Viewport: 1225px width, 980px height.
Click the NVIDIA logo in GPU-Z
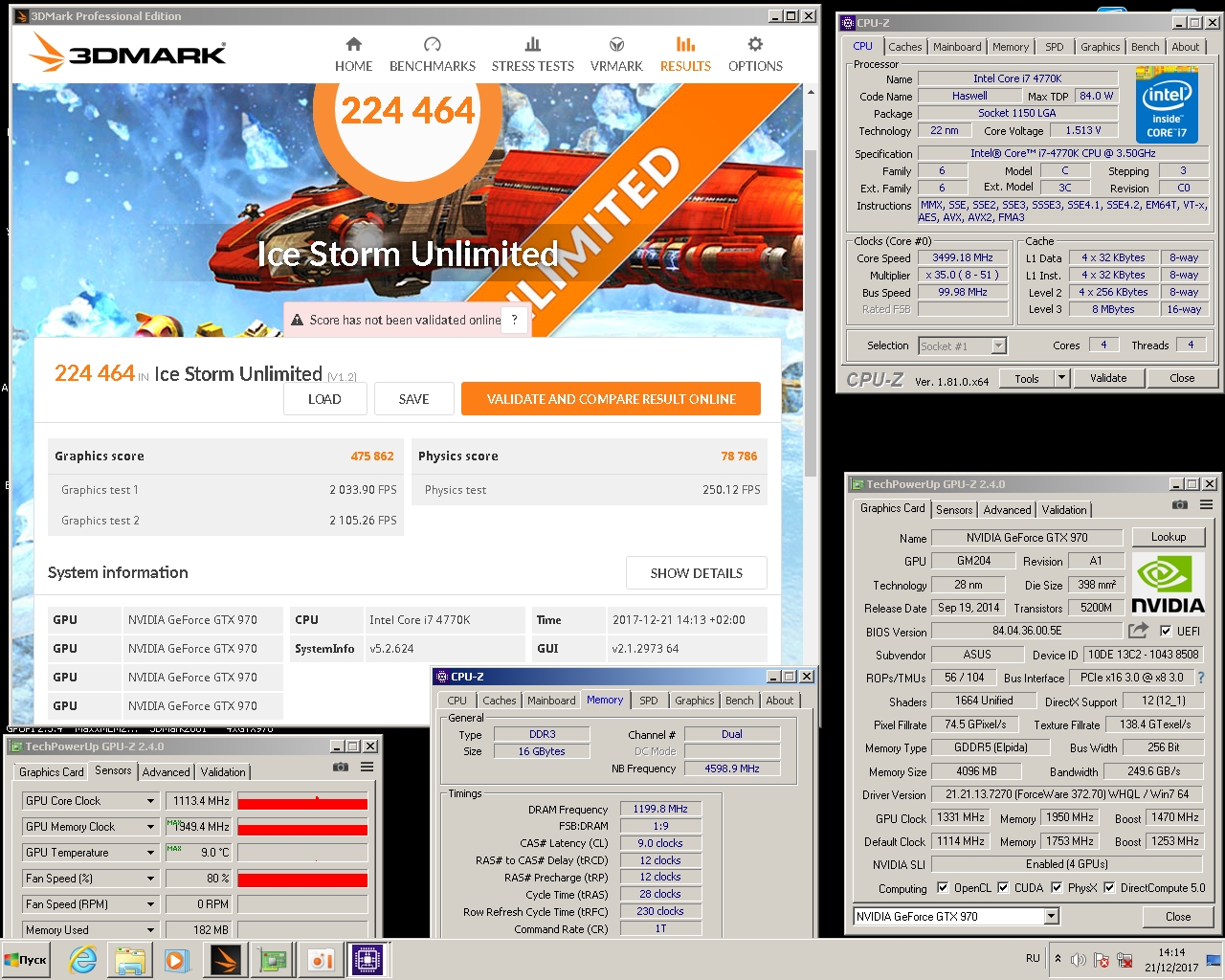(x=1168, y=584)
